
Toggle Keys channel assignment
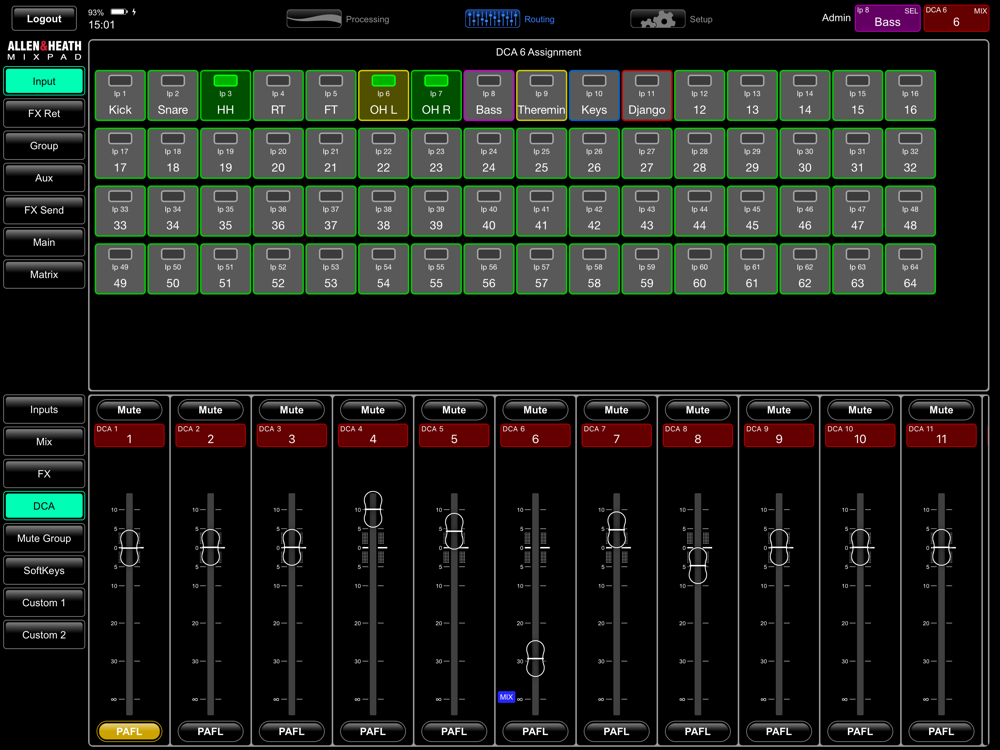(x=594, y=96)
